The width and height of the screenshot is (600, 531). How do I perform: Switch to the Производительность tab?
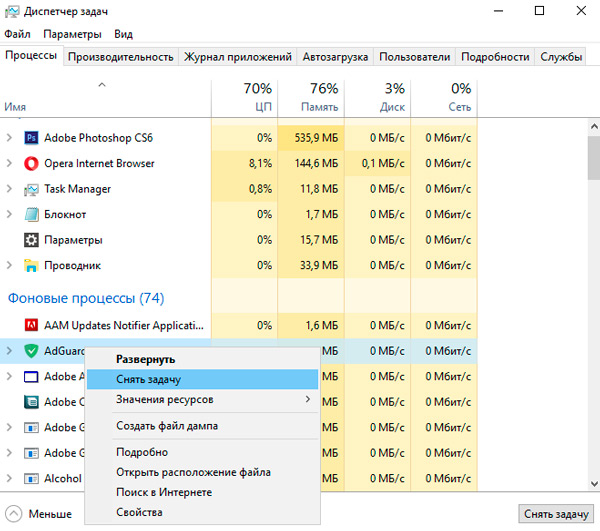click(x=121, y=57)
